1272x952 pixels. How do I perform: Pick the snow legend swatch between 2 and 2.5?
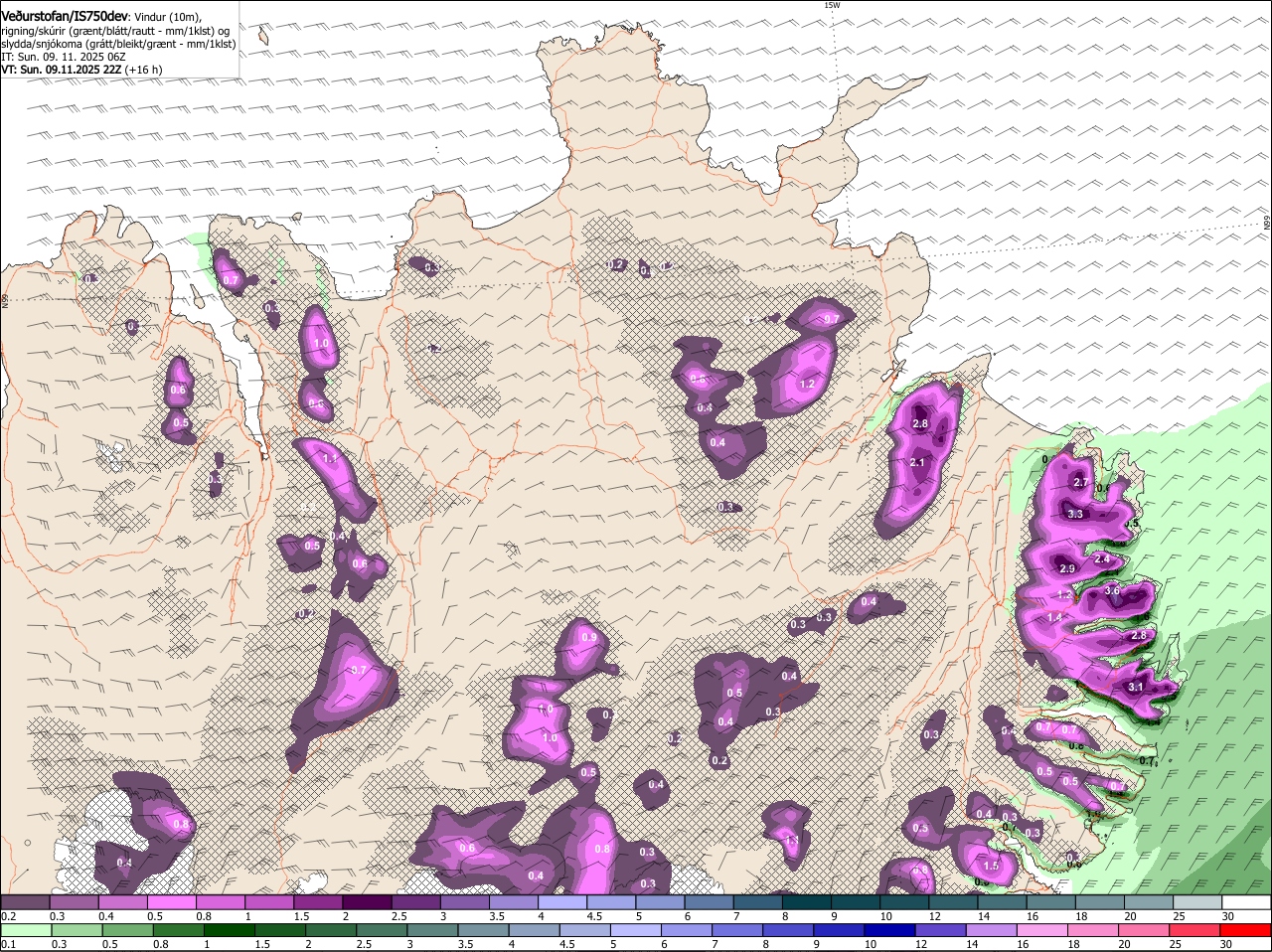coord(367,901)
